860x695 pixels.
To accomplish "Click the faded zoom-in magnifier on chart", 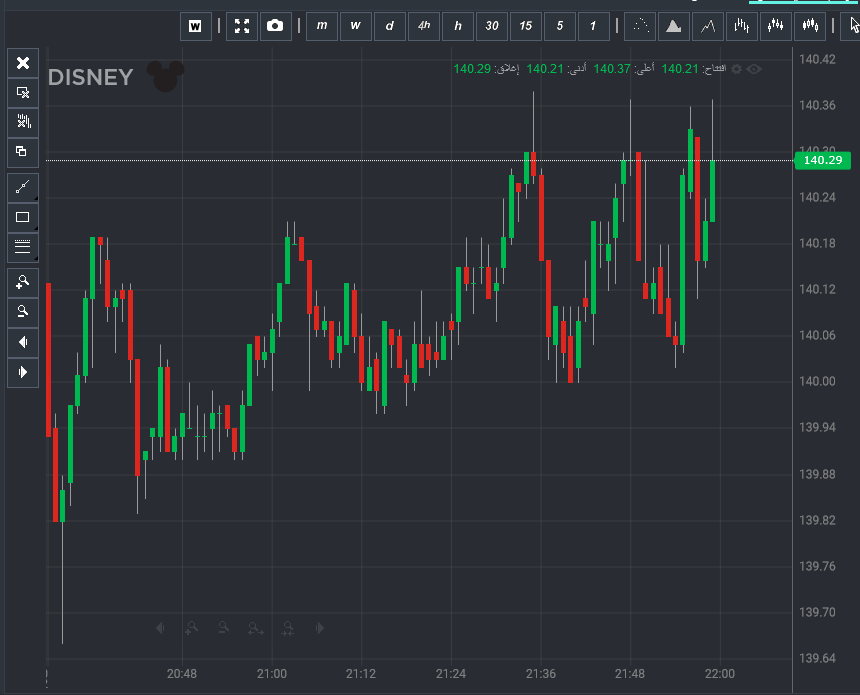I will tap(191, 628).
